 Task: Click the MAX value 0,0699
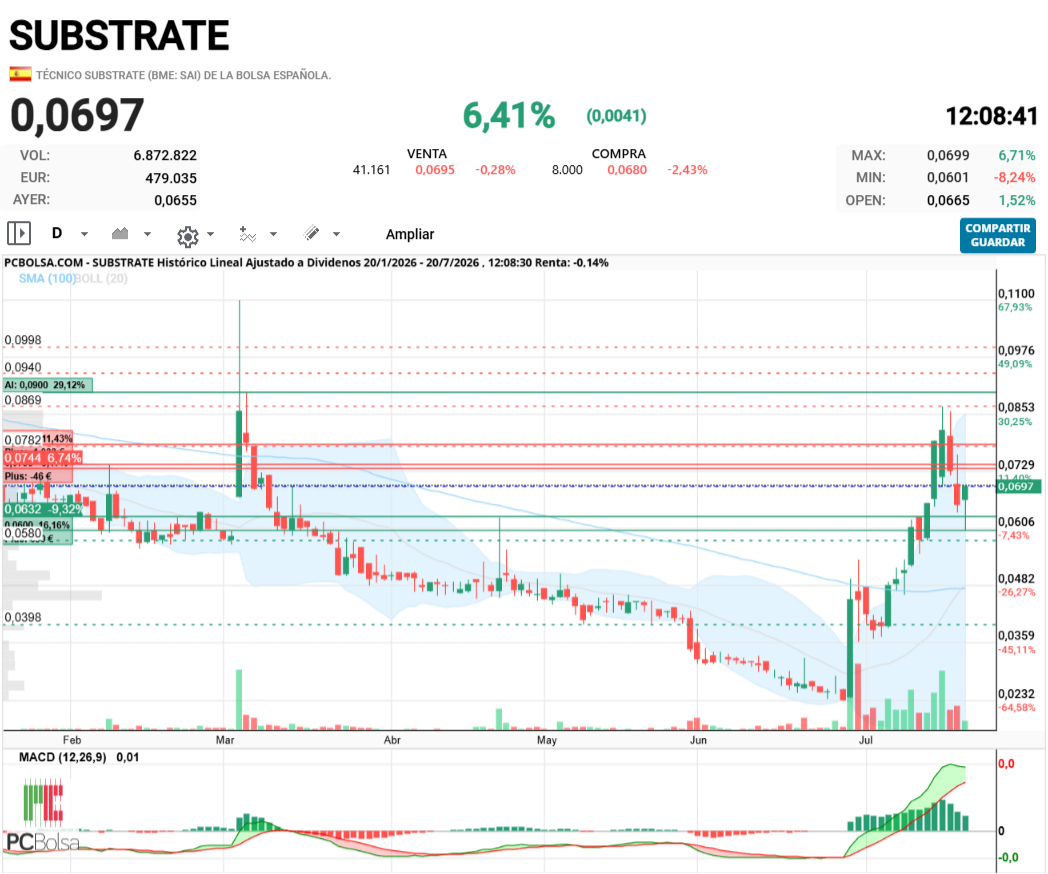948,156
